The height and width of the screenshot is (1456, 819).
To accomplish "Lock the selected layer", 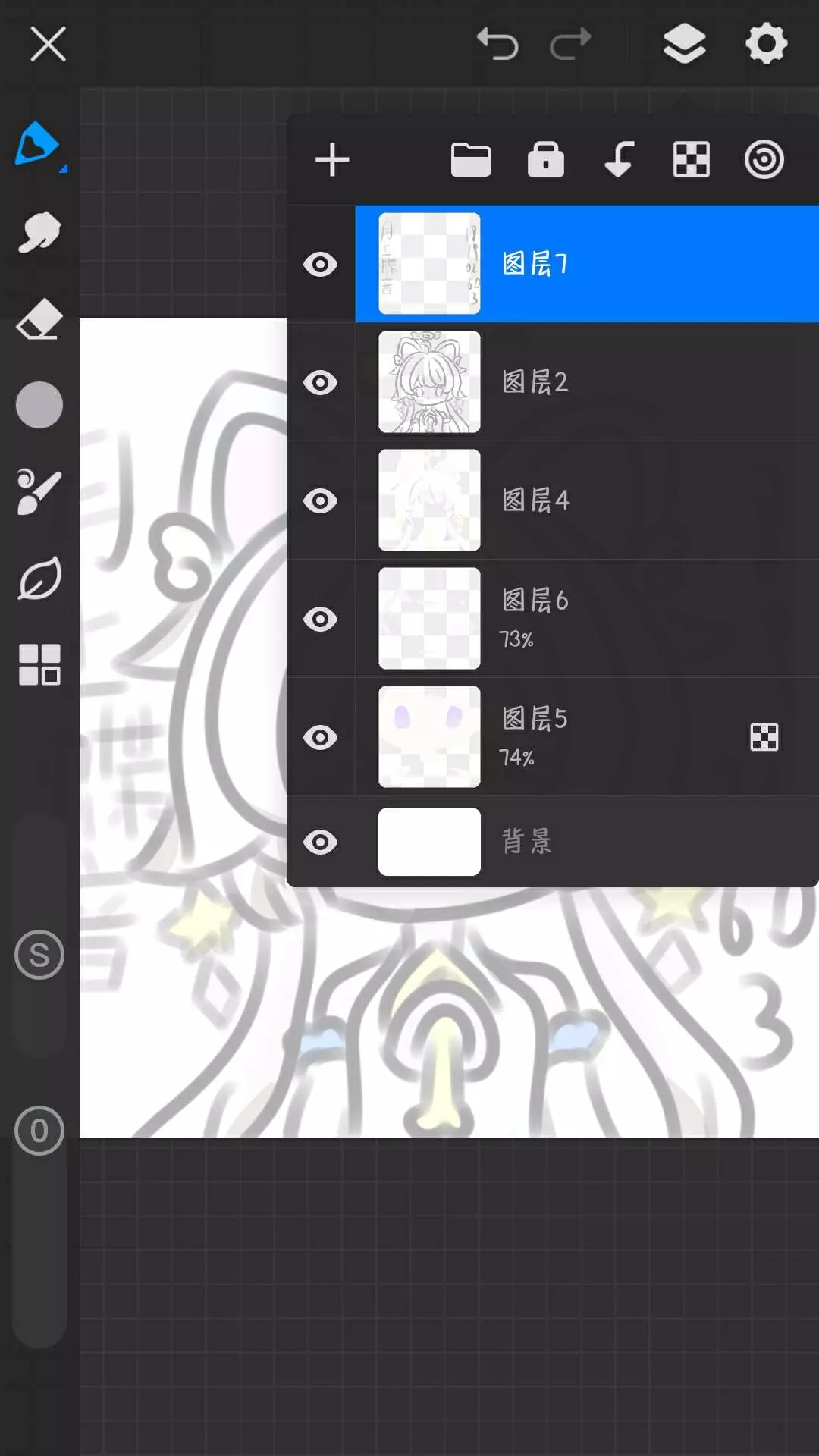I will (546, 160).
